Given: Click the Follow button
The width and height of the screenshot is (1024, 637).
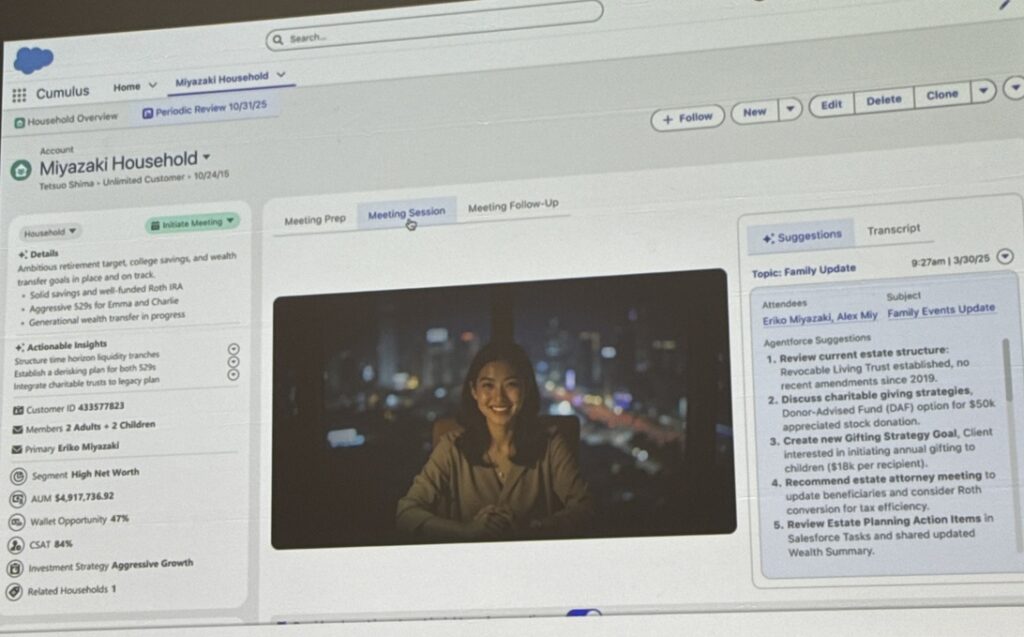Looking at the screenshot, I should click(x=686, y=117).
